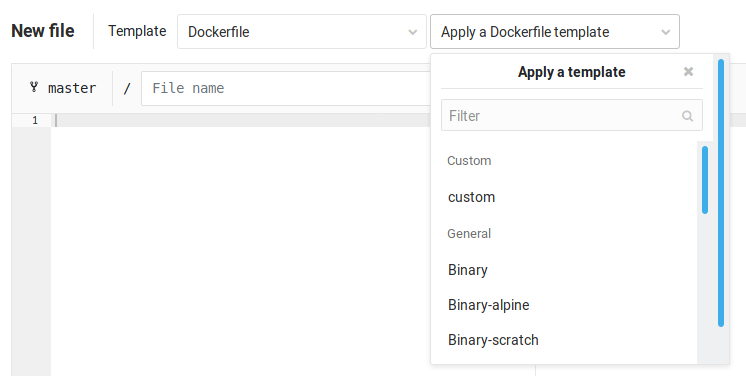Collapse the Apply a Dockerfile template dropdown

coord(555,31)
